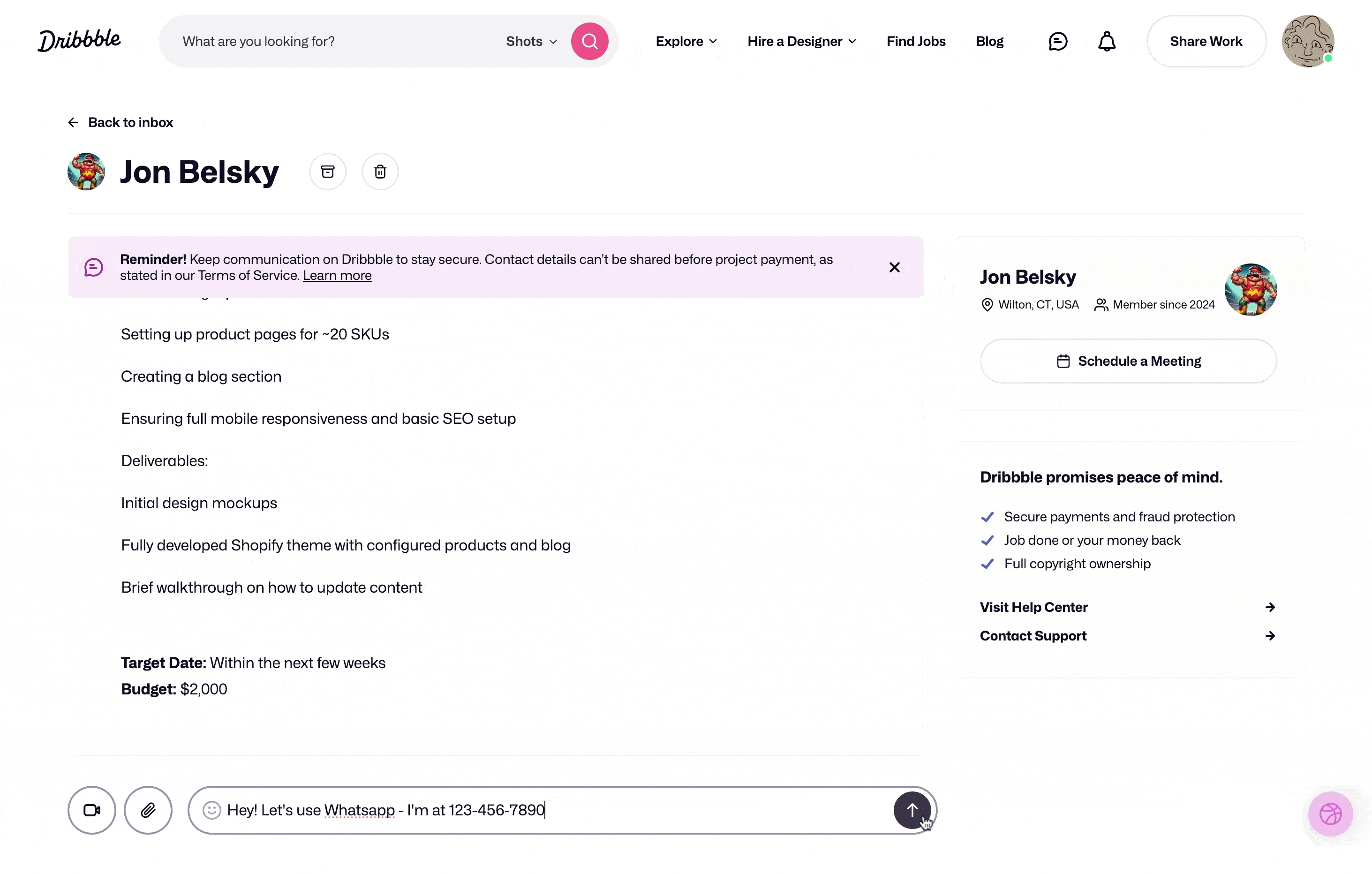Image resolution: width=1372 pixels, height=874 pixels.
Task: Archive the Jon Belsky conversation
Action: 328,172
